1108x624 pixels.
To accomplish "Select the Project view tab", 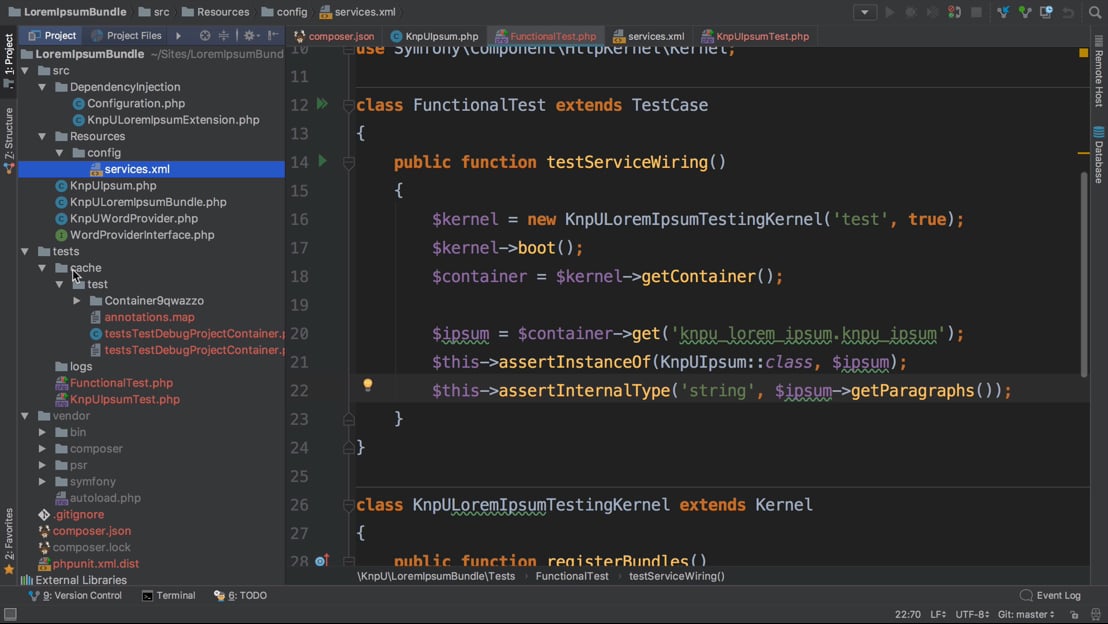I will click(x=52, y=35).
